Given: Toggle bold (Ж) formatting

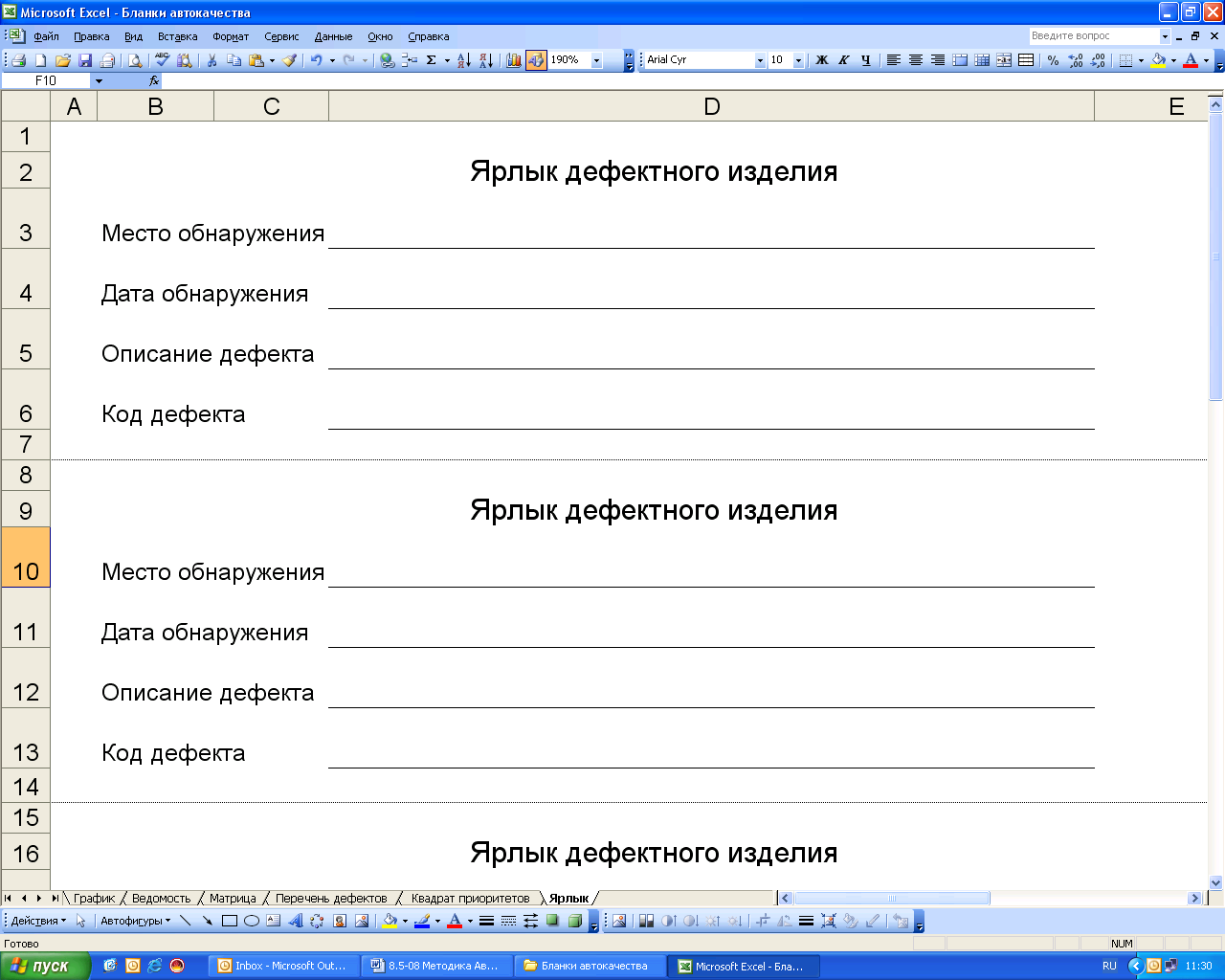Looking at the screenshot, I should [x=821, y=60].
